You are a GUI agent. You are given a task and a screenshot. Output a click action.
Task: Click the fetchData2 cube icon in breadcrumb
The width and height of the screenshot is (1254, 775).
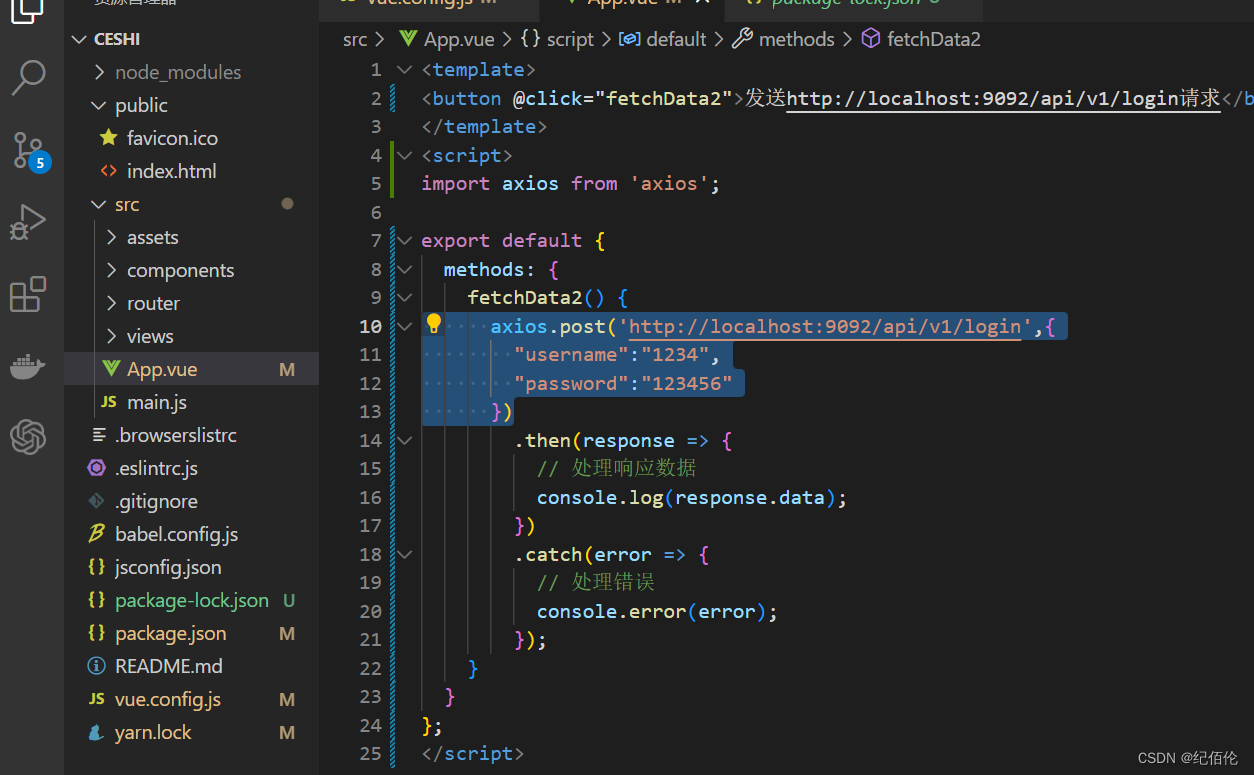[x=871, y=39]
